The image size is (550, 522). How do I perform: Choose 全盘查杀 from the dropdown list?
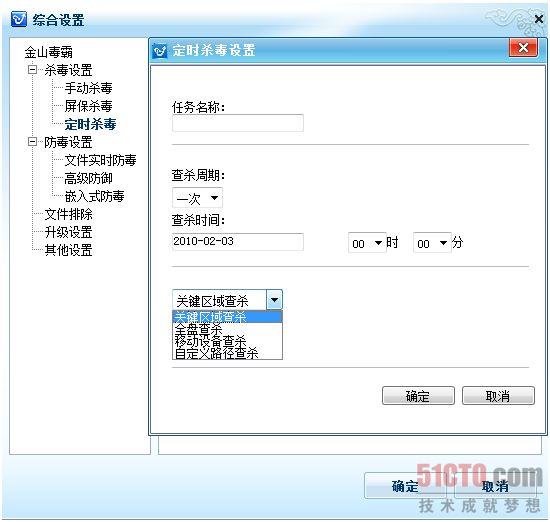click(x=227, y=329)
